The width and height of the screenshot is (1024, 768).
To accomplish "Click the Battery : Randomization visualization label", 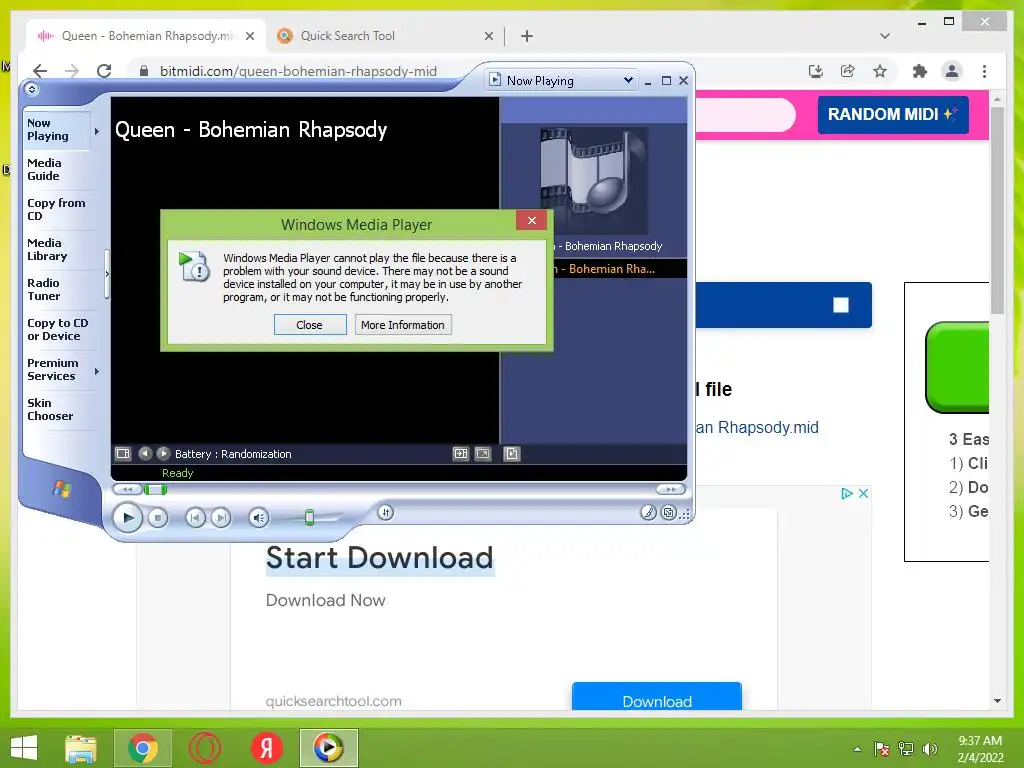I will 233,454.
